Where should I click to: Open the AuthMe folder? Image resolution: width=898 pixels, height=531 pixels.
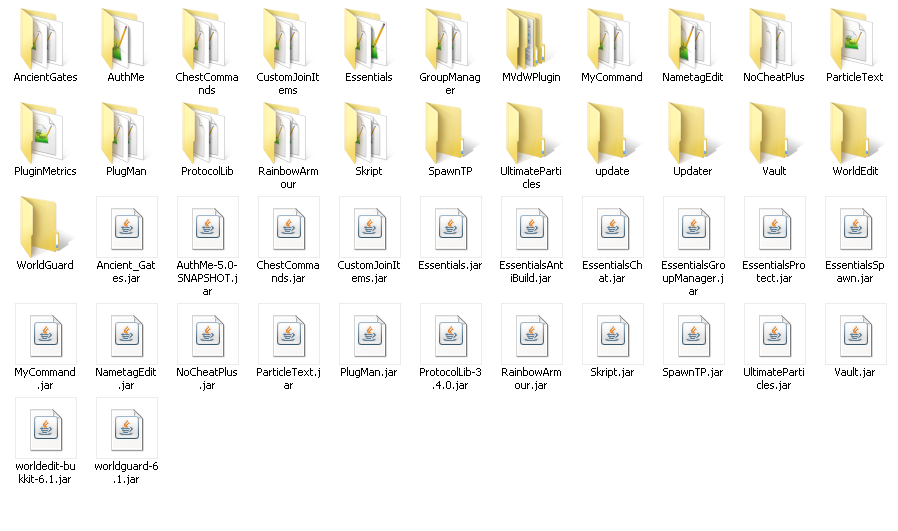126,38
